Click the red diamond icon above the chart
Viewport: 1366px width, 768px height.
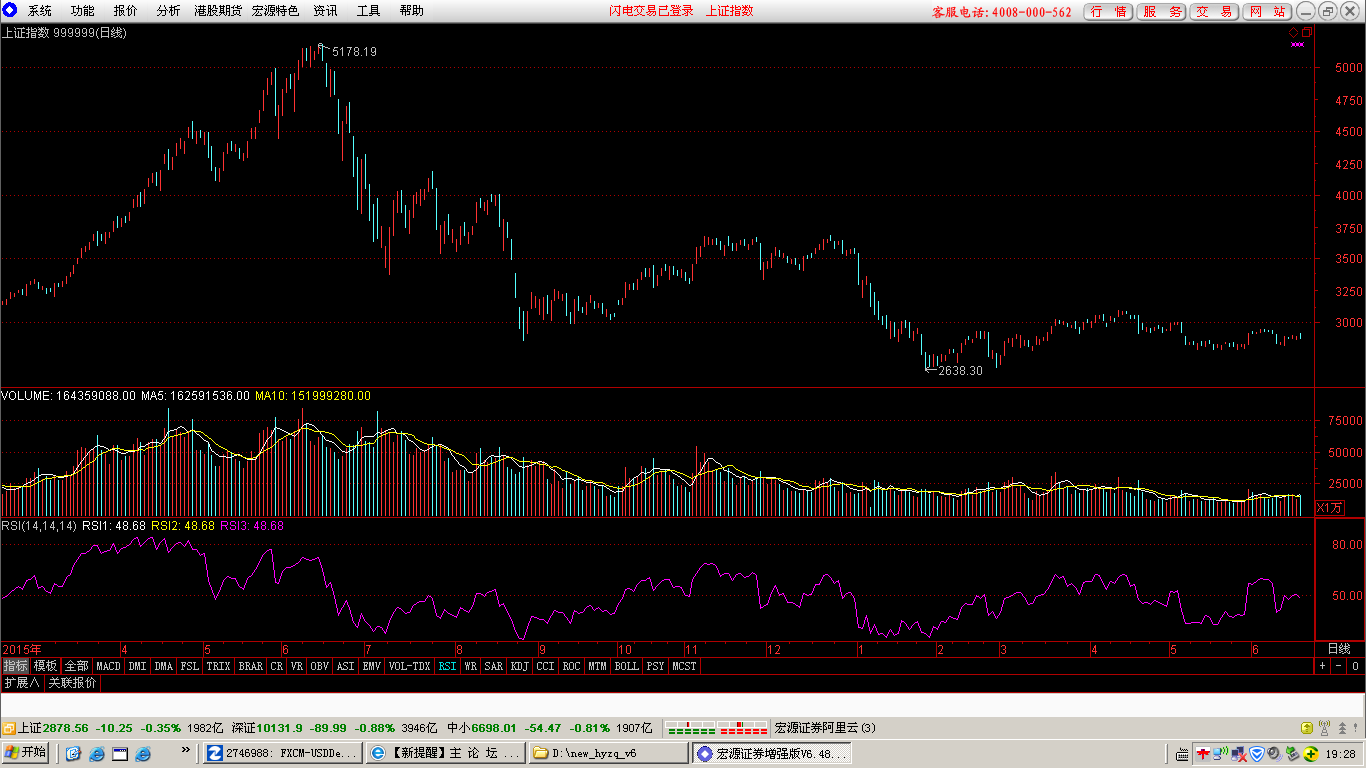[x=1293, y=32]
